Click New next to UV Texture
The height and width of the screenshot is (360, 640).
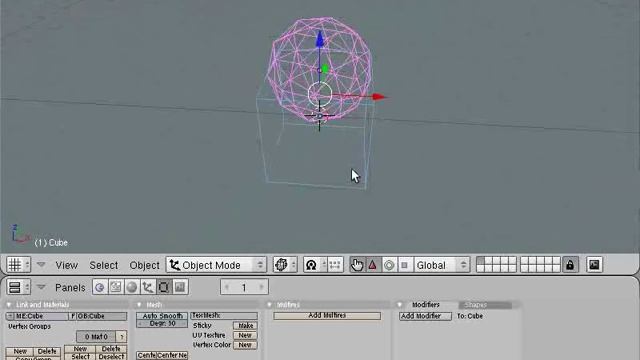coord(245,335)
